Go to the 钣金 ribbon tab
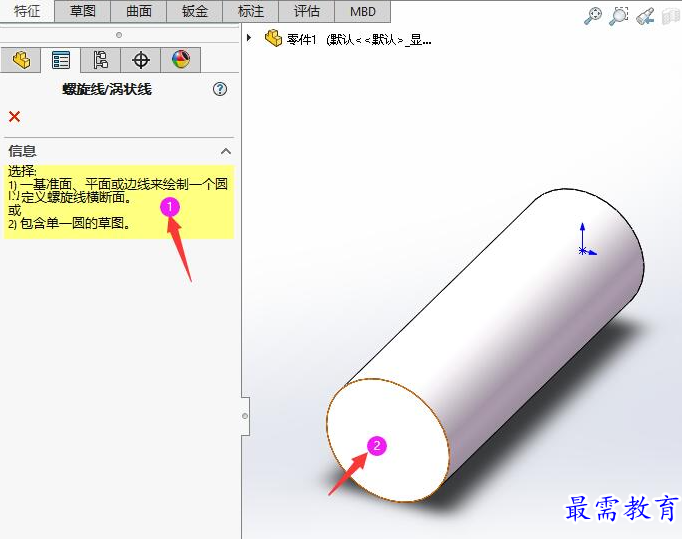Screen dimensions: 687x540 point(195,11)
